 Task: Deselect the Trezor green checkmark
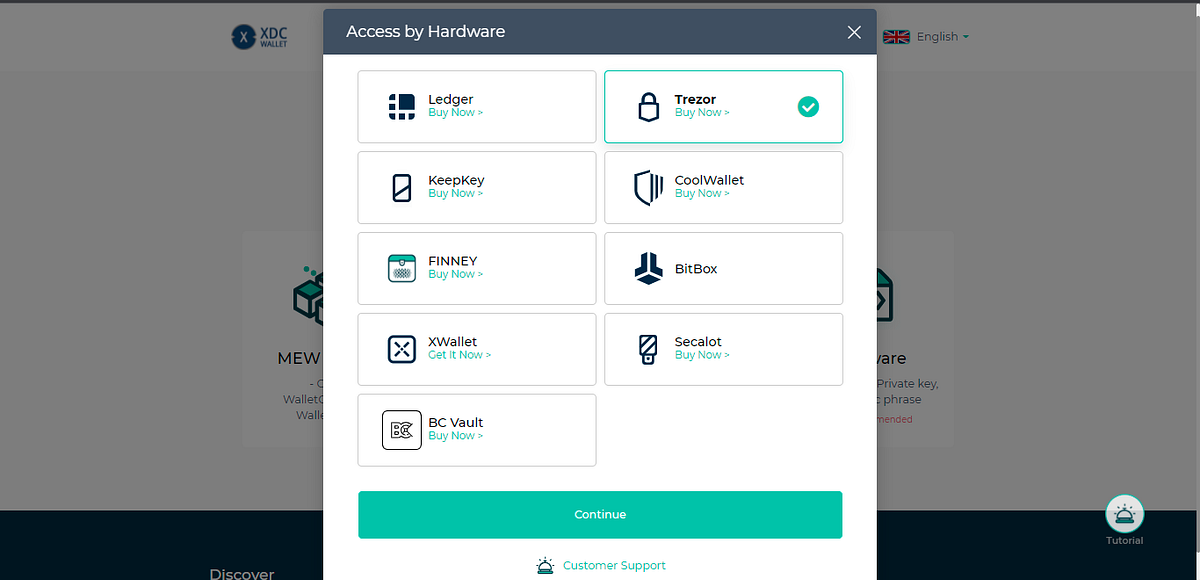click(x=808, y=106)
